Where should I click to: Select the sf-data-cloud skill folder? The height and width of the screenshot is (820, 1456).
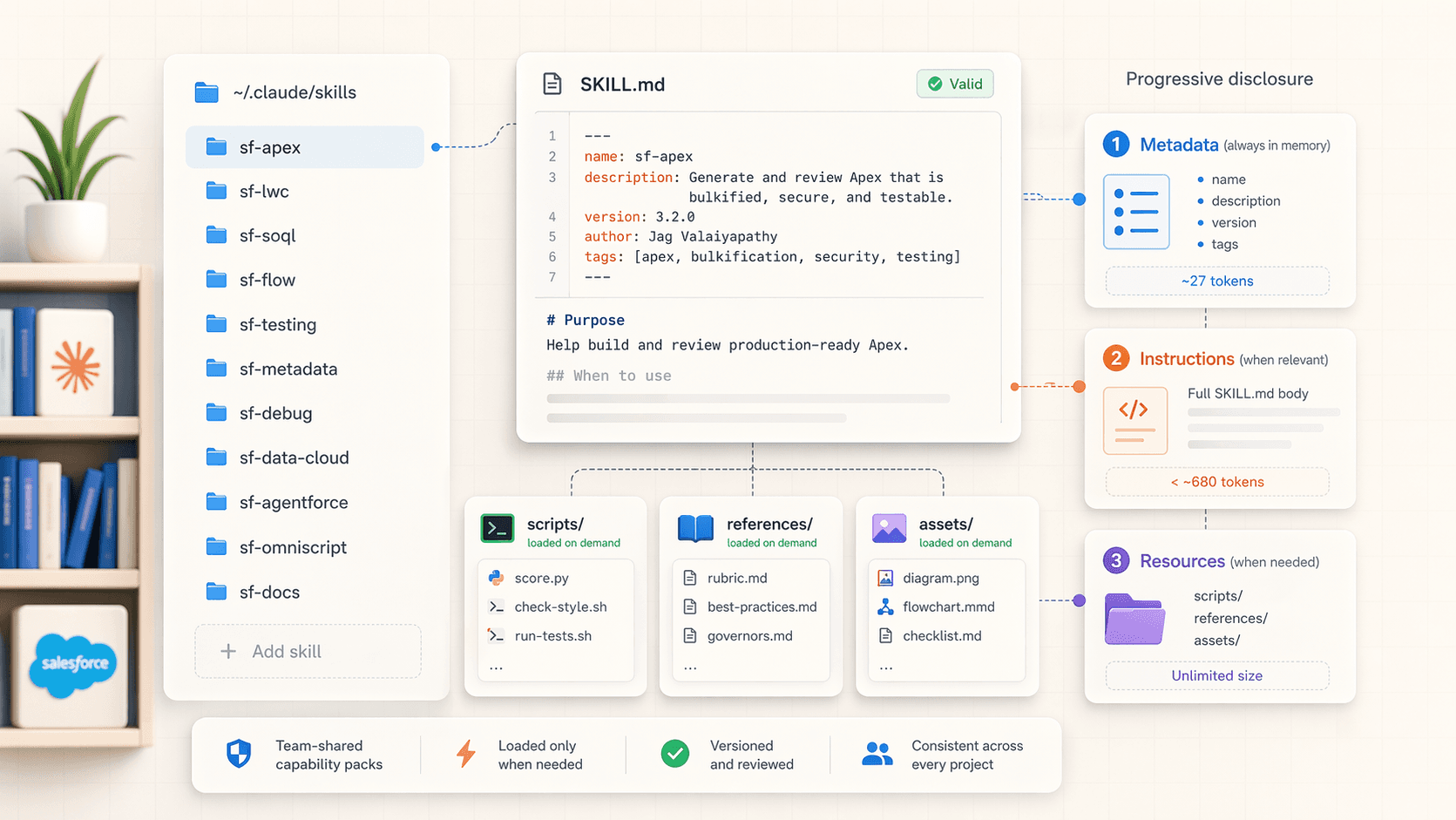[293, 457]
